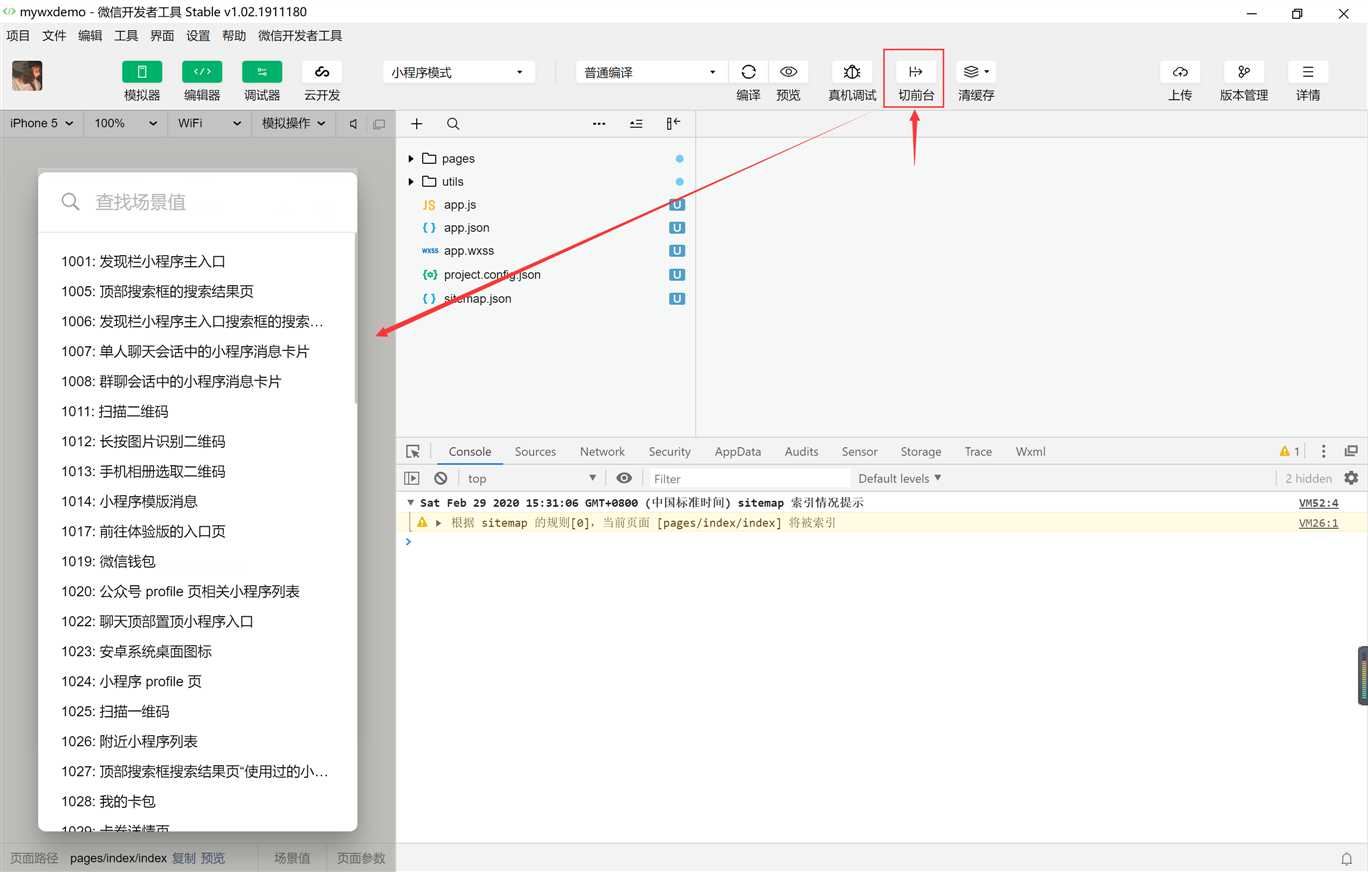Switch to the AppData tab
The width and height of the screenshot is (1368, 872).
[738, 452]
